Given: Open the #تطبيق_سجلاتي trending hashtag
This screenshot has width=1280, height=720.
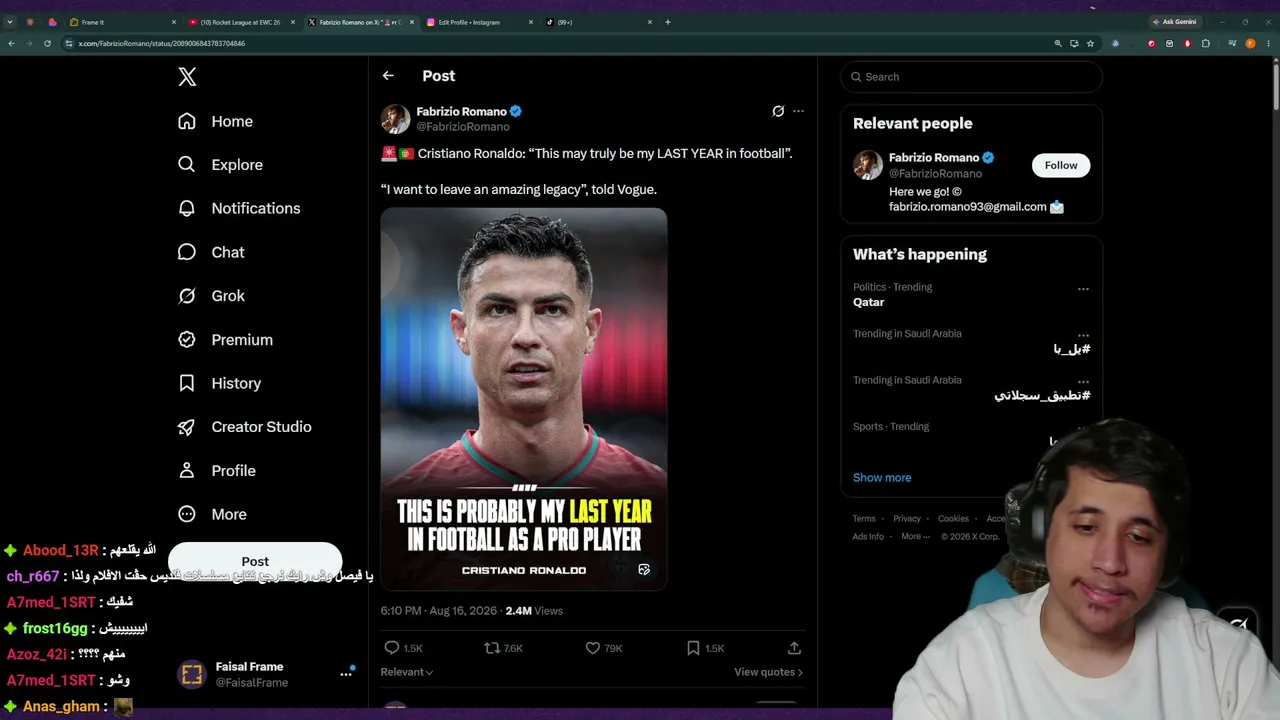Looking at the screenshot, I should (x=1042, y=396).
